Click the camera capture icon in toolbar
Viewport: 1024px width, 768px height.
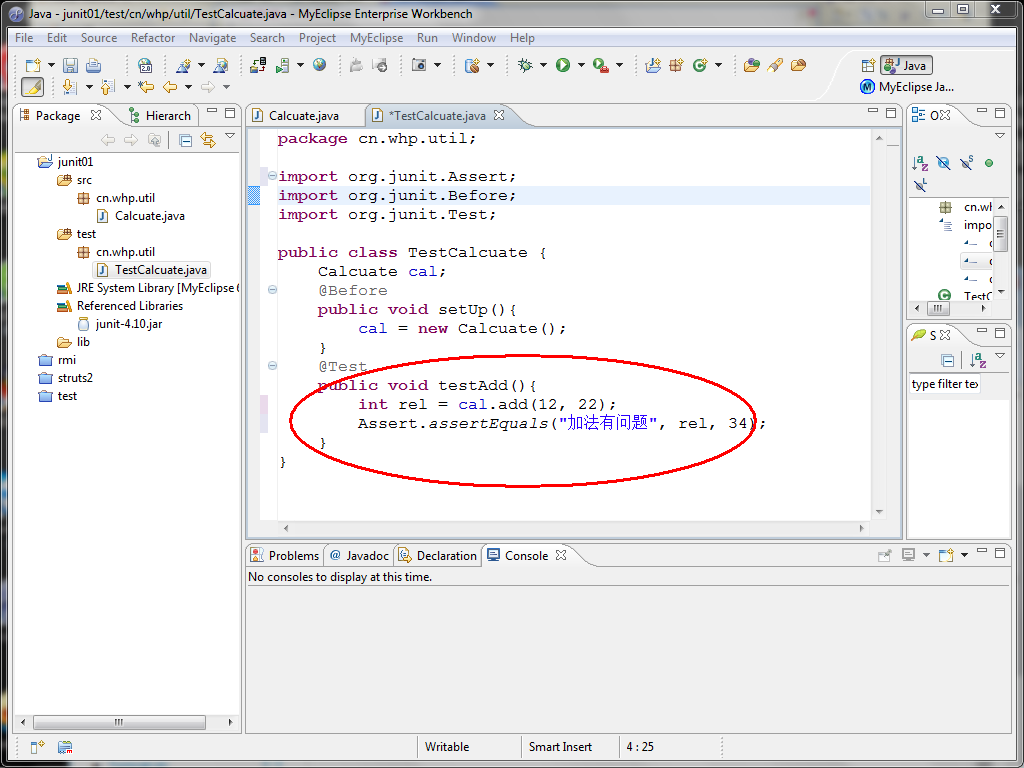click(419, 65)
